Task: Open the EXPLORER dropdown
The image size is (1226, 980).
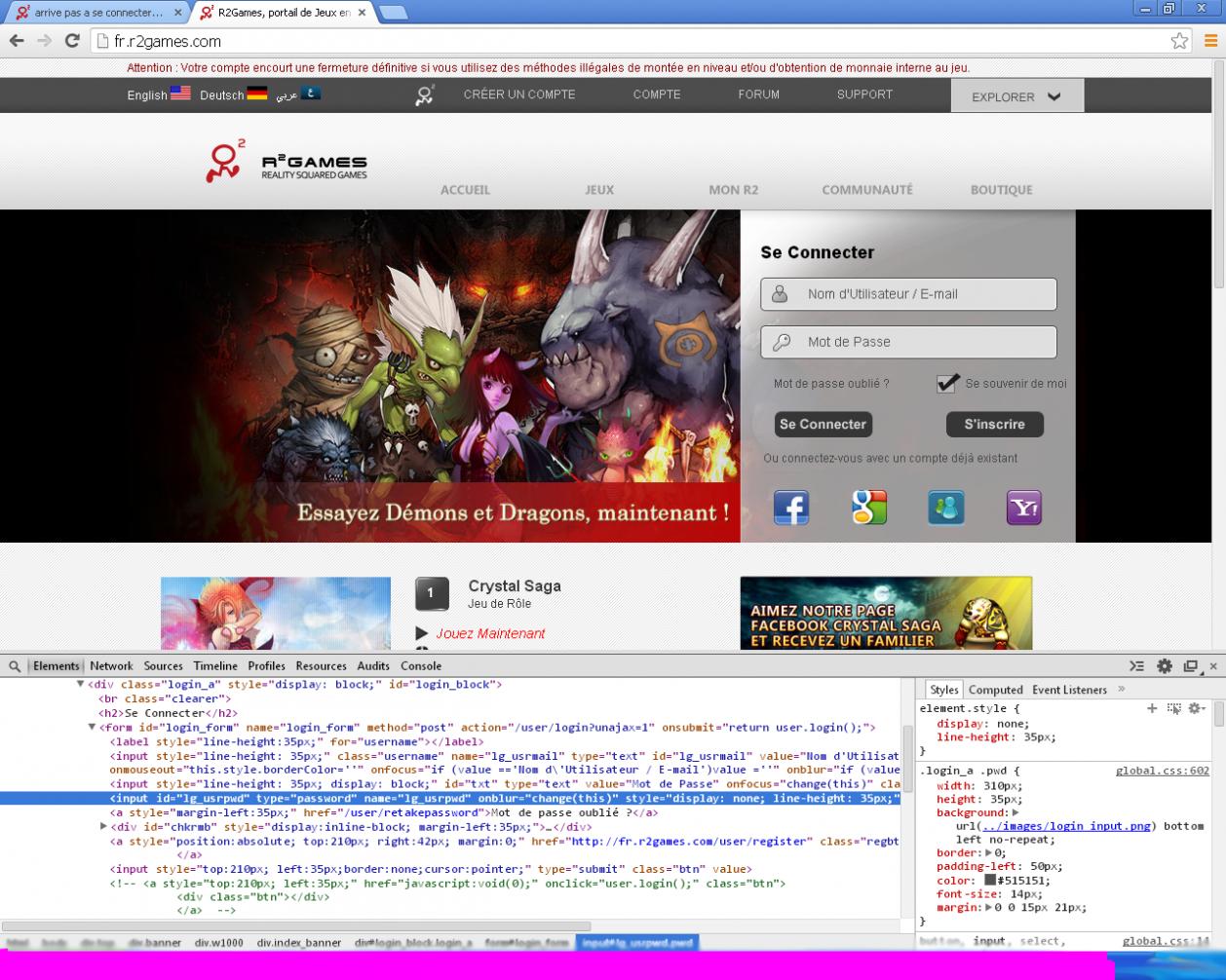Action: pyautogui.click(x=1016, y=96)
